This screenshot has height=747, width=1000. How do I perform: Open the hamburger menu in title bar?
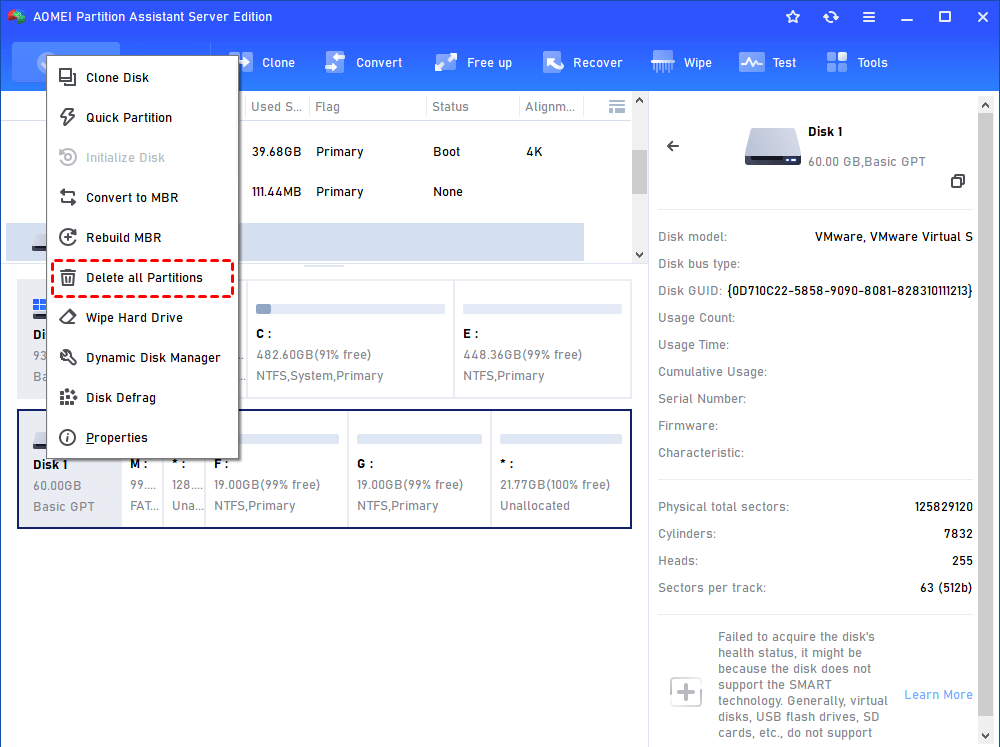869,17
